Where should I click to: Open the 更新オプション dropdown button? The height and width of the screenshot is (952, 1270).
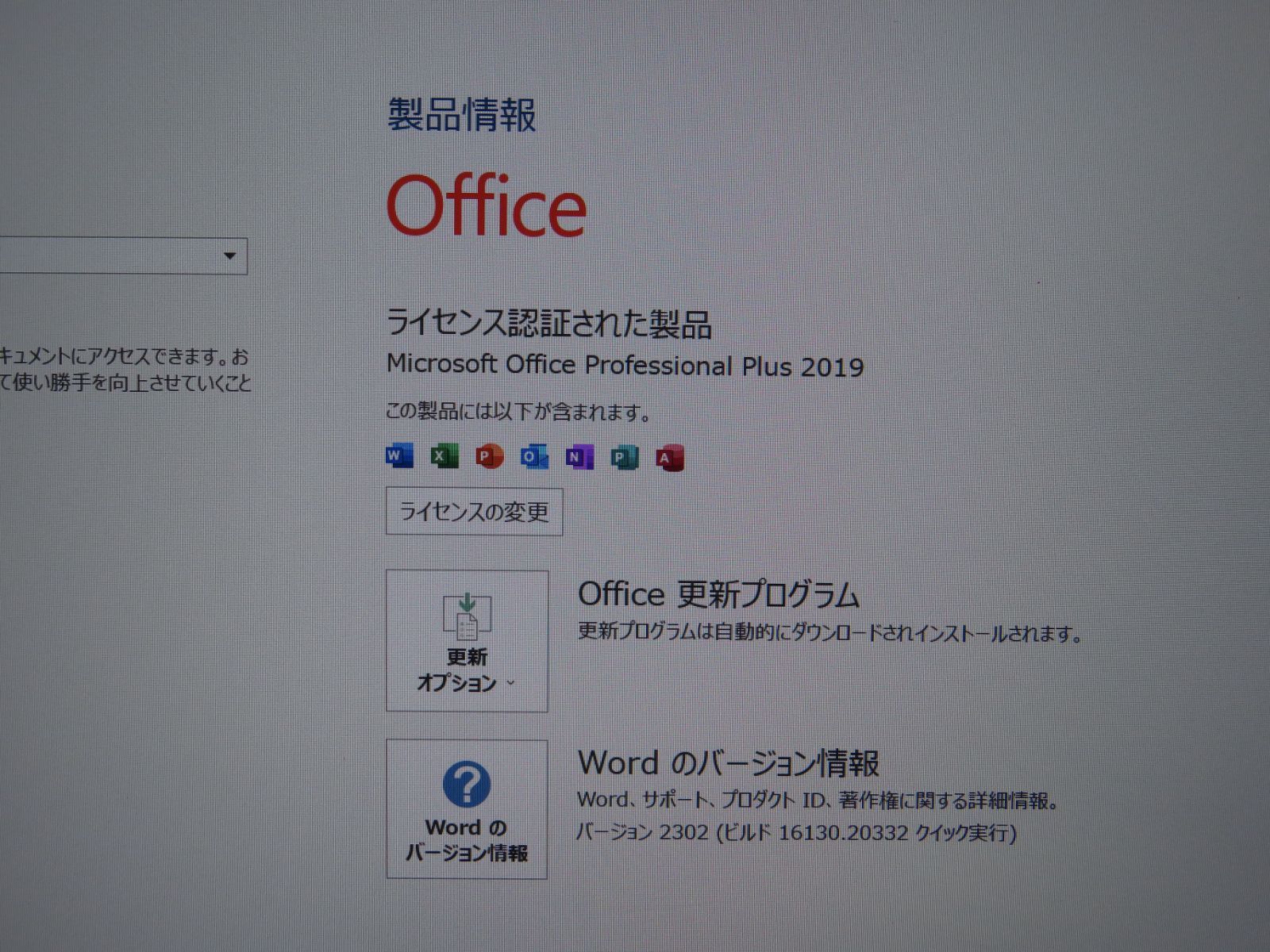click(467, 641)
